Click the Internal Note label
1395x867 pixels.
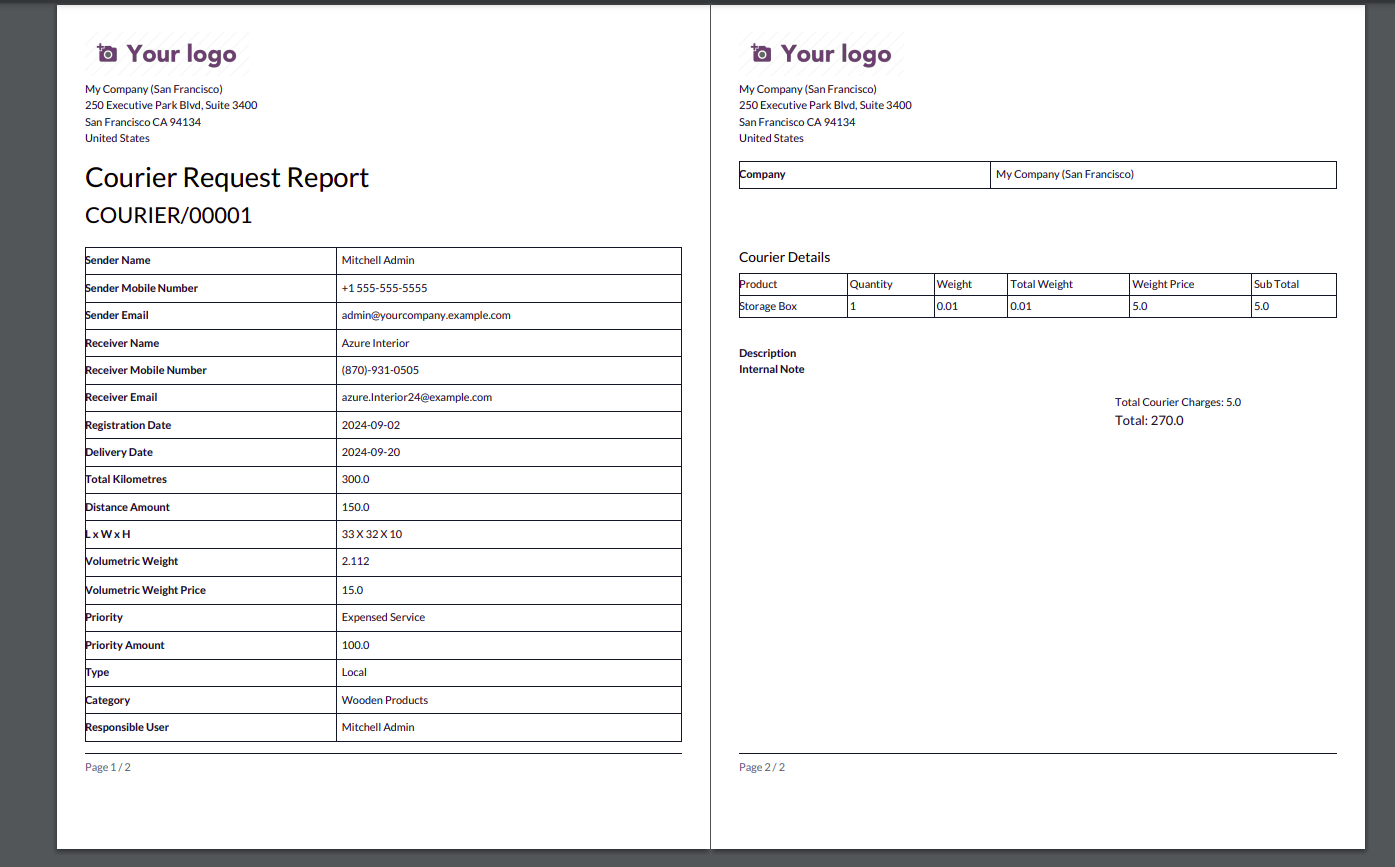pyautogui.click(x=772, y=369)
